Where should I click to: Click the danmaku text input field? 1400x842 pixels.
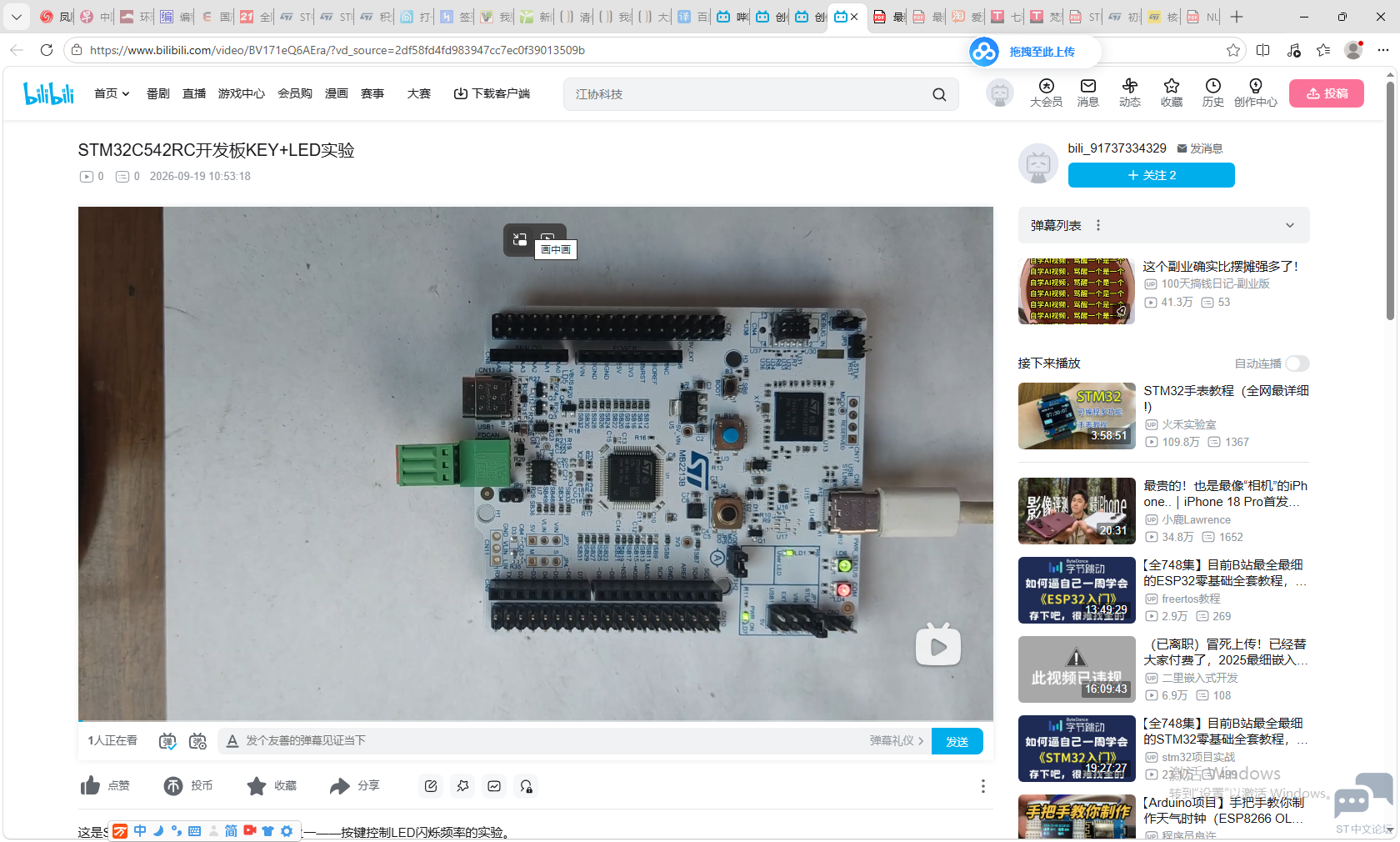[x=554, y=740]
